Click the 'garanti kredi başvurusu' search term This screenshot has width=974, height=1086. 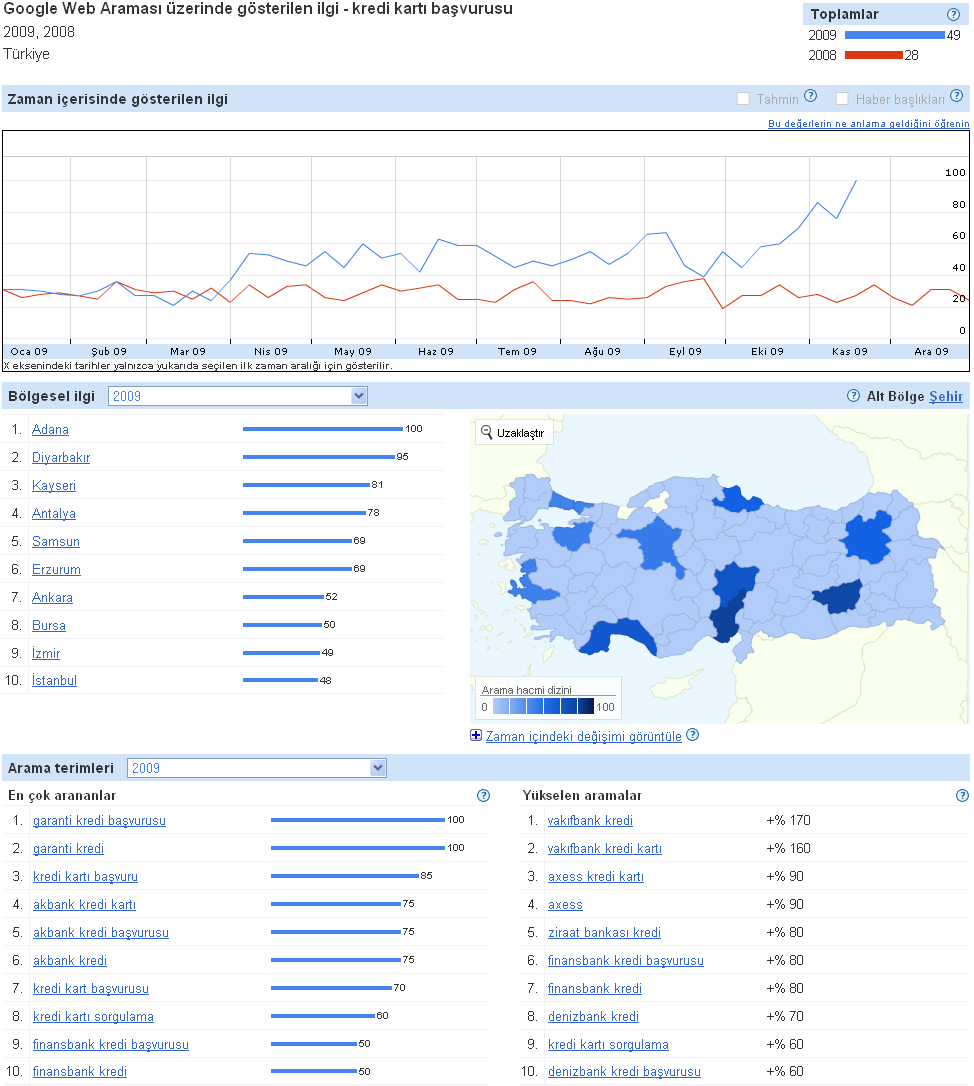click(100, 821)
